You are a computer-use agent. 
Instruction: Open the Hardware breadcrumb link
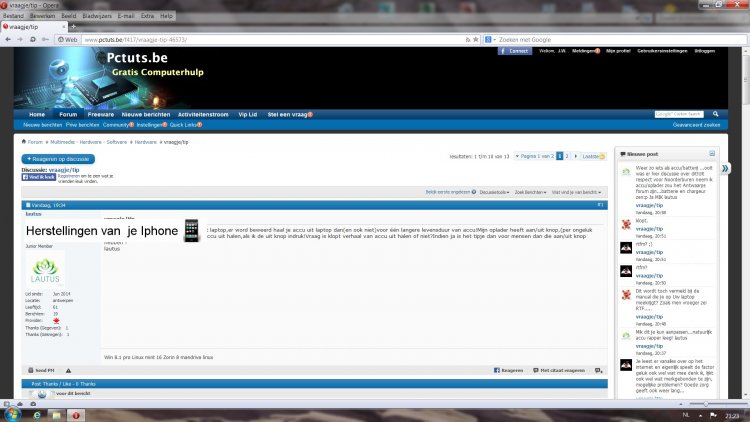click(145, 142)
